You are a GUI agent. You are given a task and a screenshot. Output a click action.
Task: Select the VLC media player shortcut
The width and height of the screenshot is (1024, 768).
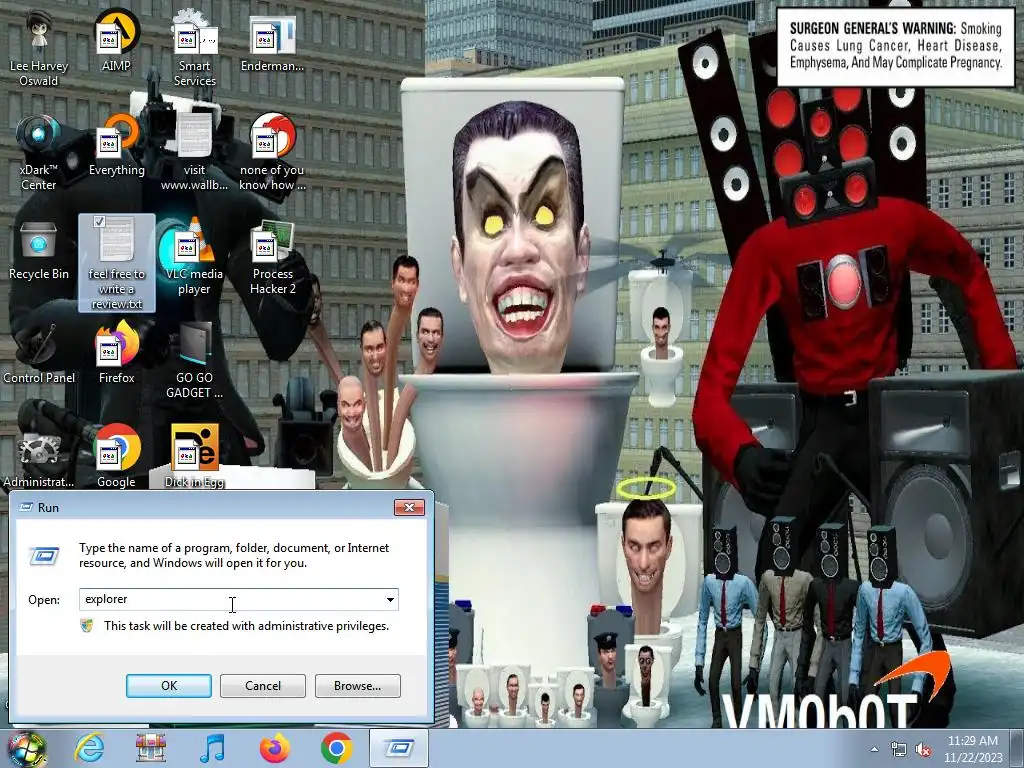pos(194,258)
